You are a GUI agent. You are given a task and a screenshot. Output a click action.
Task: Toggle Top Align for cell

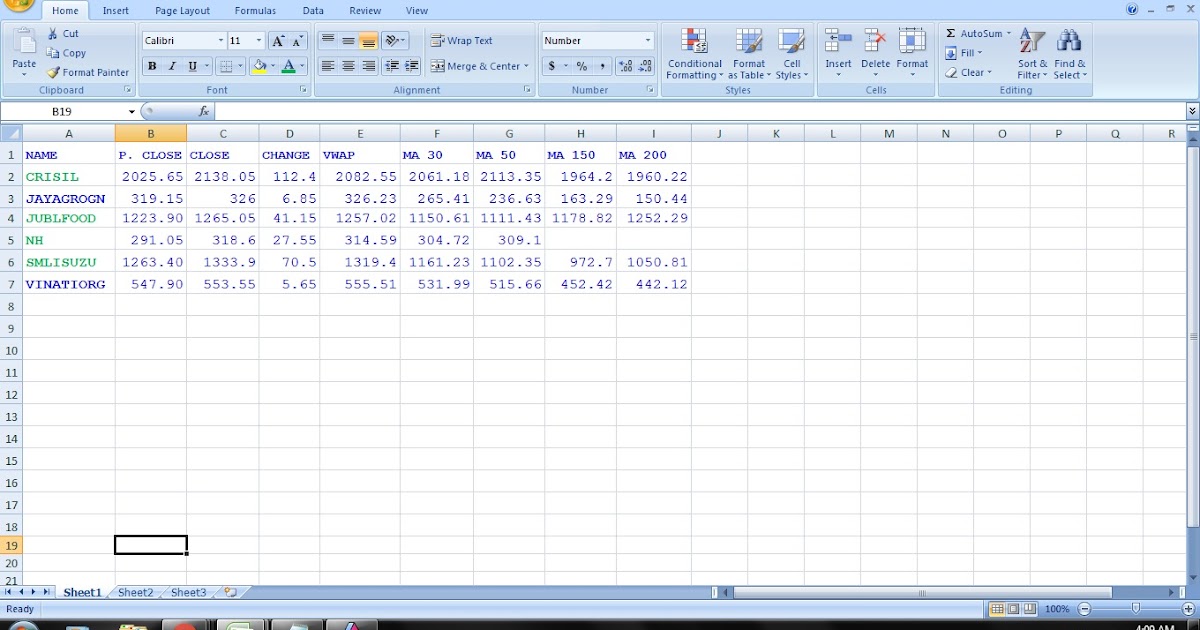coord(328,41)
